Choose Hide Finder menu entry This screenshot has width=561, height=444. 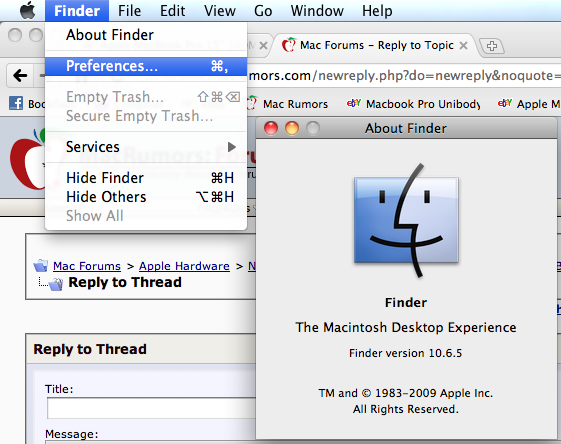(x=146, y=178)
